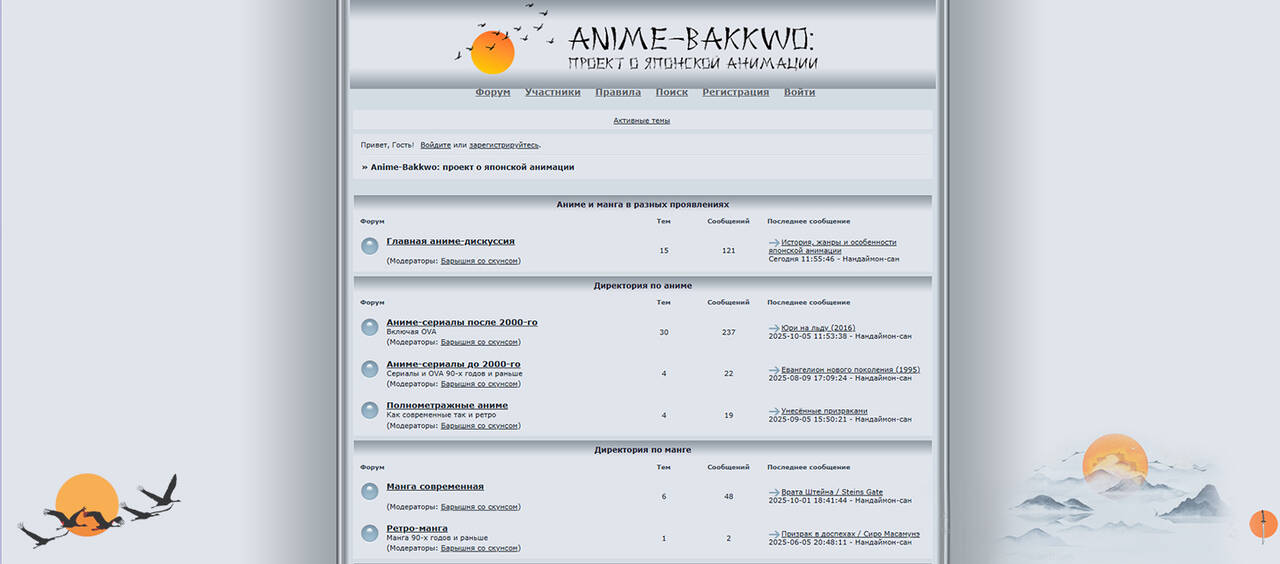Click the round icon next to Ретро-манга
Viewport: 1280px width, 564px height.
pos(370,533)
